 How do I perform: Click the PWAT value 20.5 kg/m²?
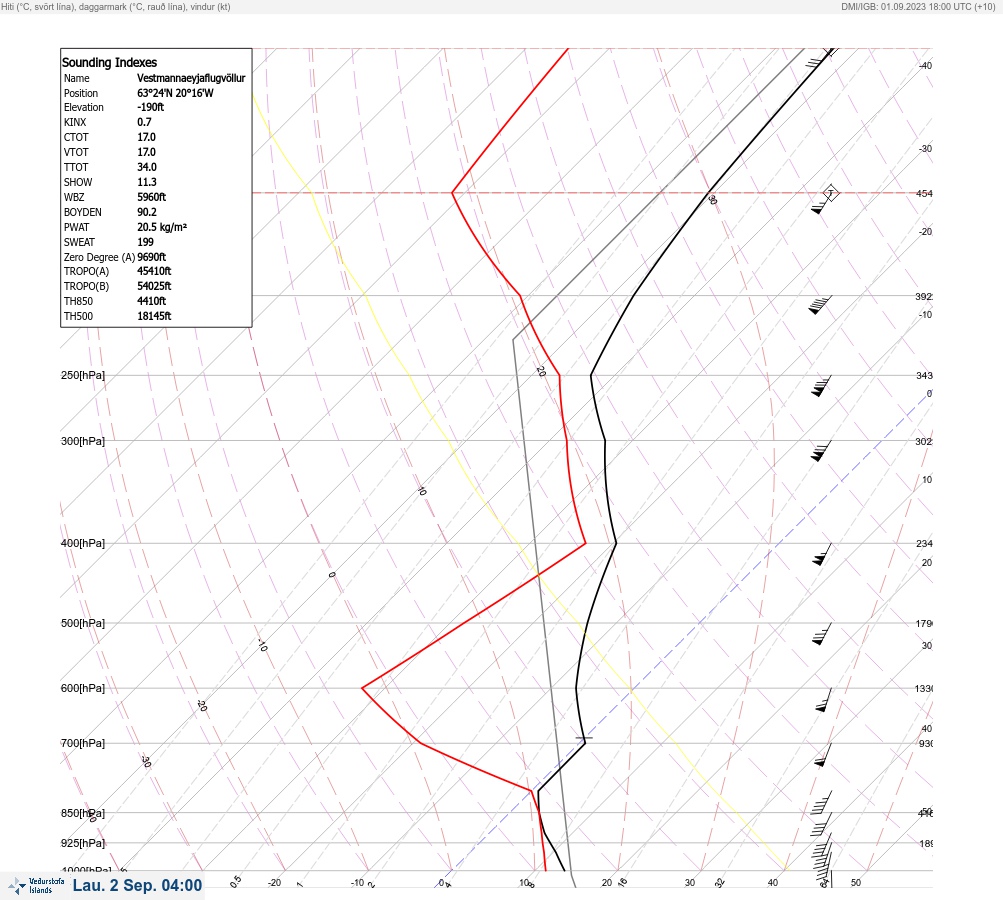(162, 227)
